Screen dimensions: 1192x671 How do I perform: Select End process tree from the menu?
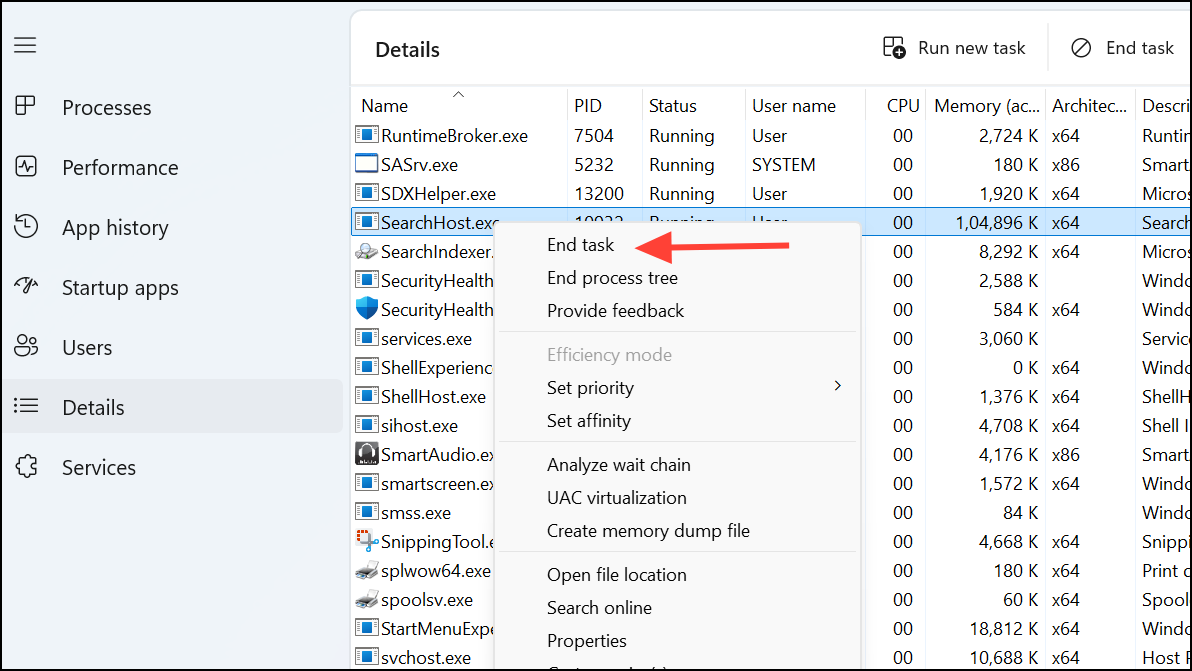(612, 278)
